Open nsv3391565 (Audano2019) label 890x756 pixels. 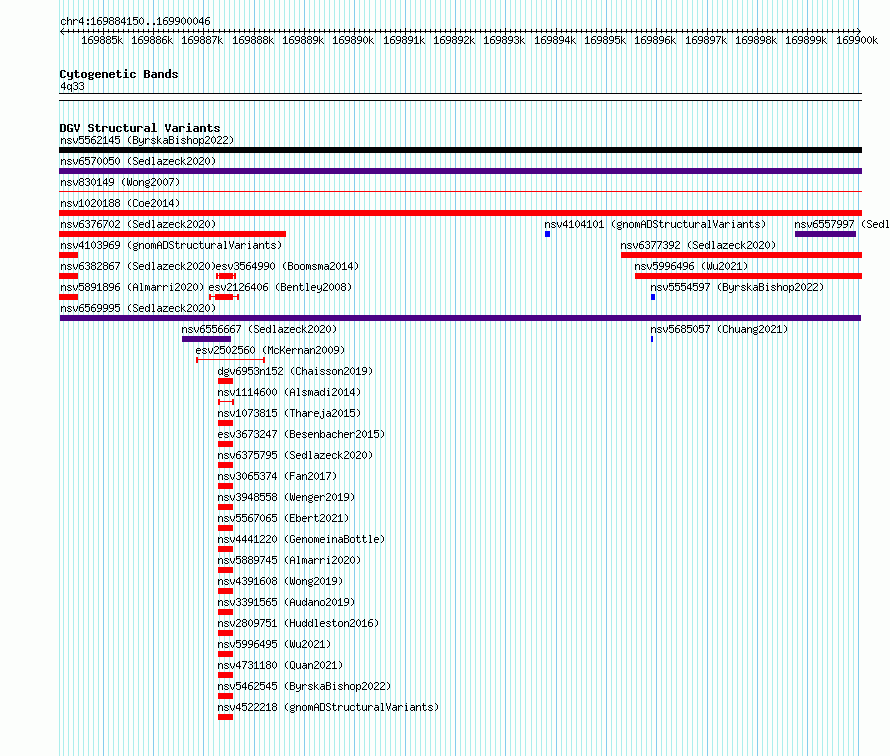[286, 602]
